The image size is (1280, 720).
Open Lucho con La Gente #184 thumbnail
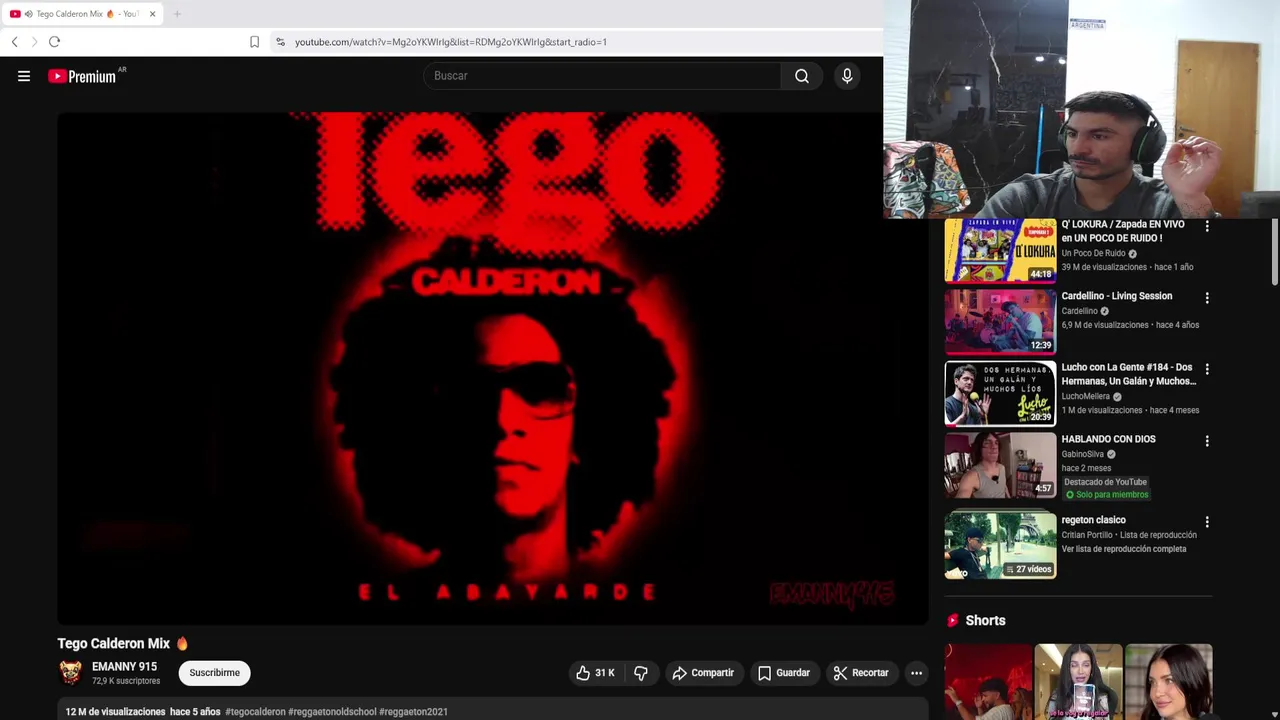pos(1000,393)
